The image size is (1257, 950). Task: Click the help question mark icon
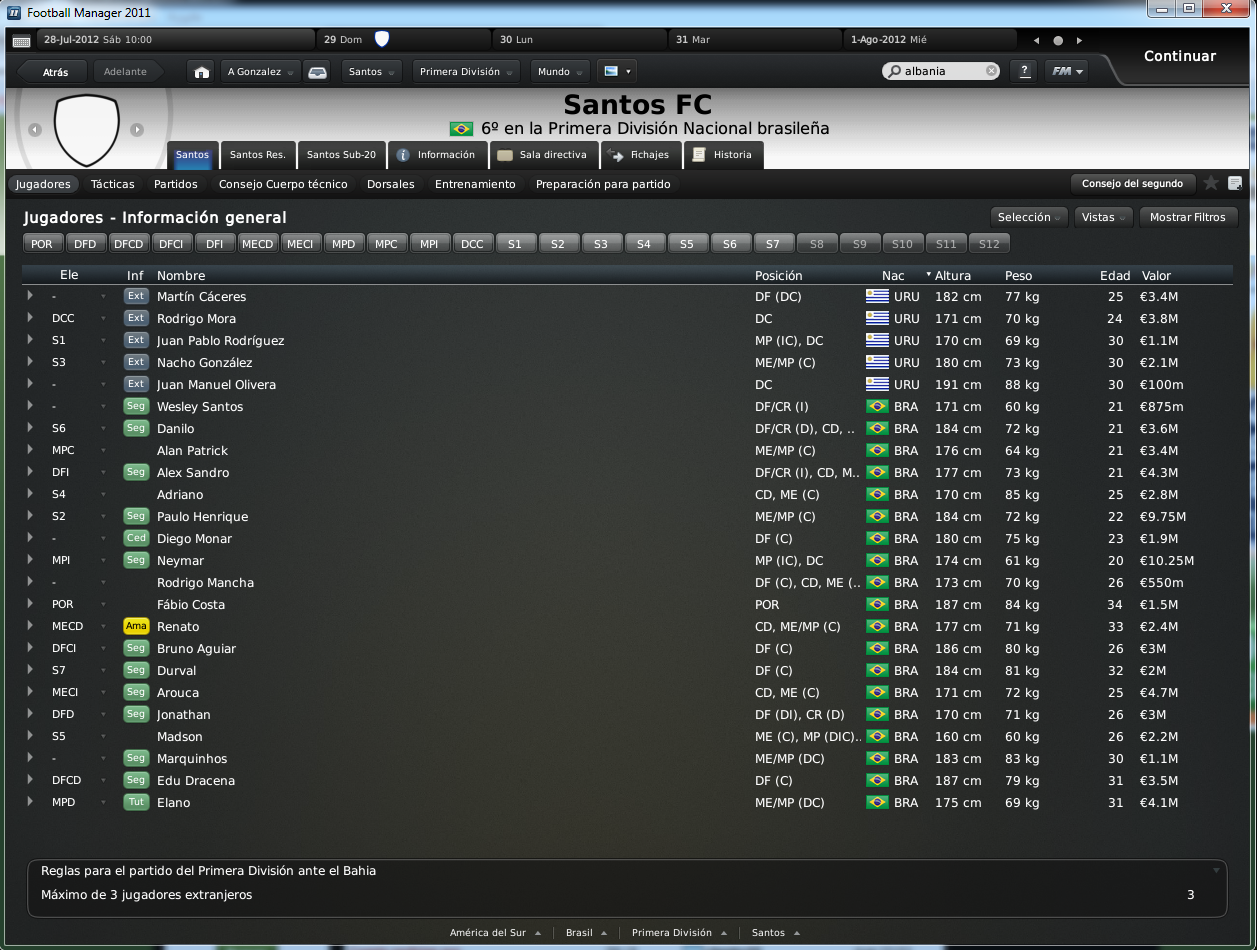(1023, 72)
